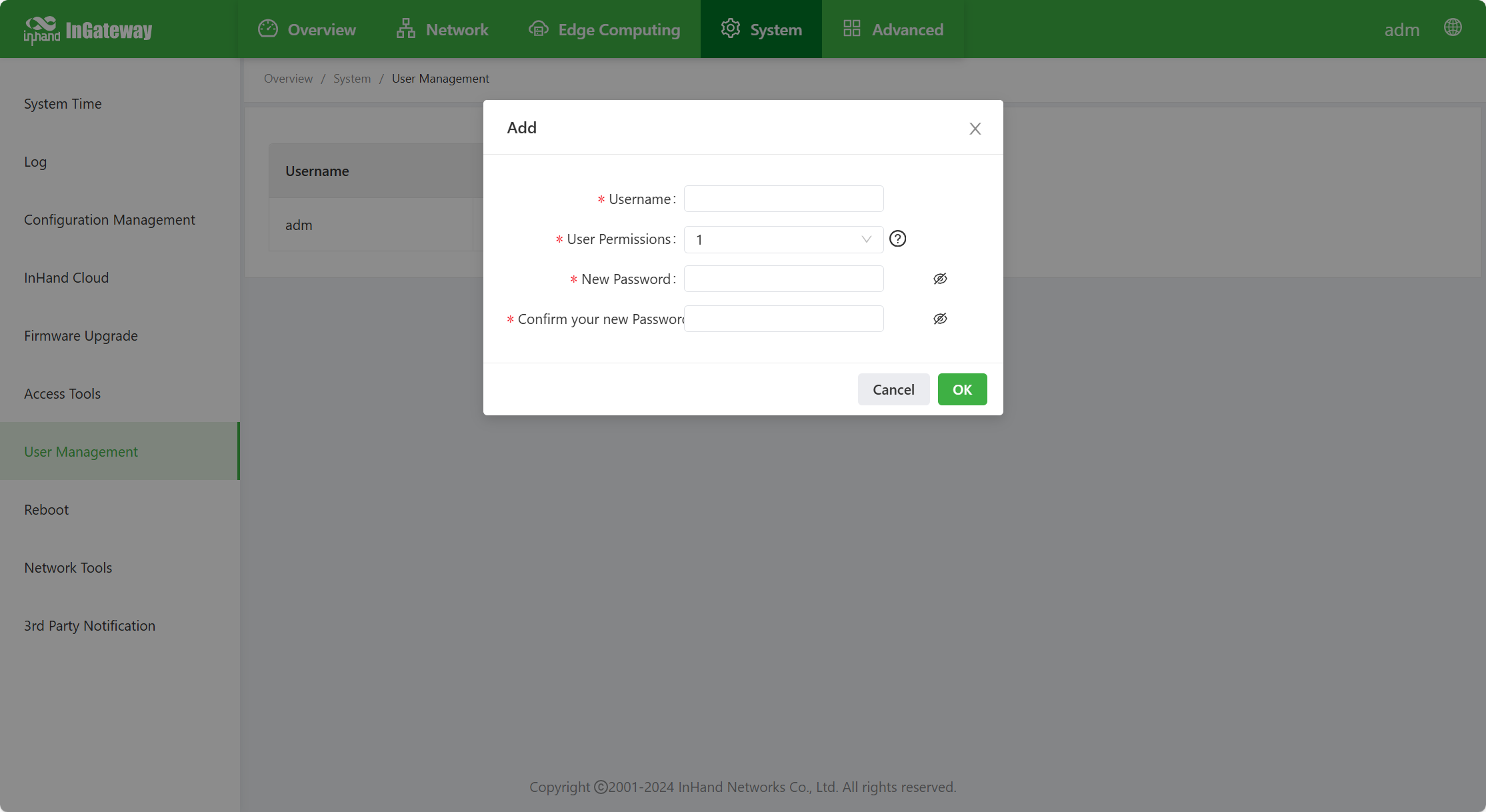
Task: Click the Network topology icon
Action: (405, 29)
